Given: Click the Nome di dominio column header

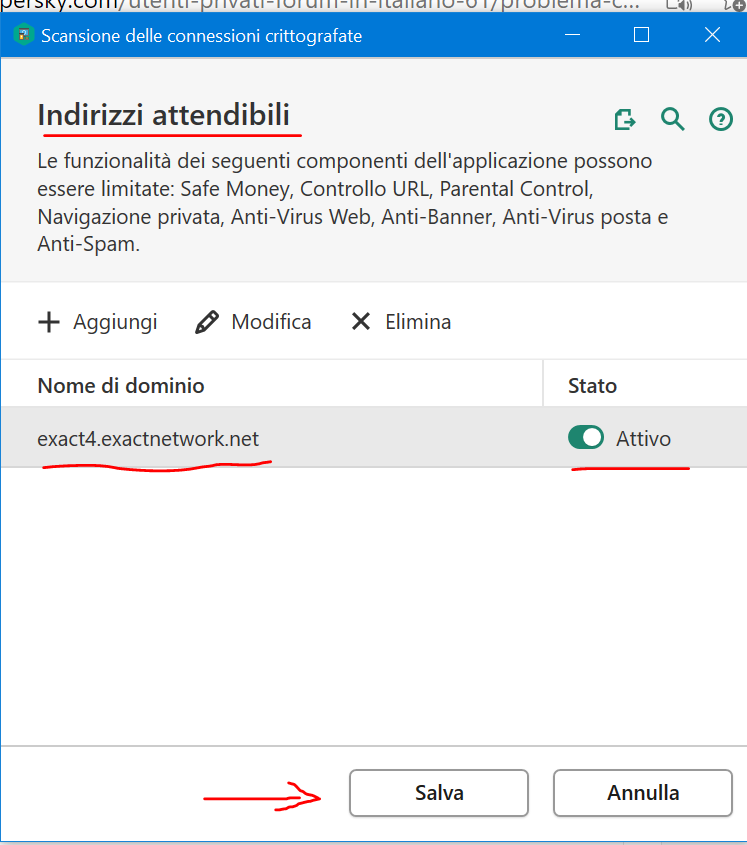Looking at the screenshot, I should click(x=272, y=385).
